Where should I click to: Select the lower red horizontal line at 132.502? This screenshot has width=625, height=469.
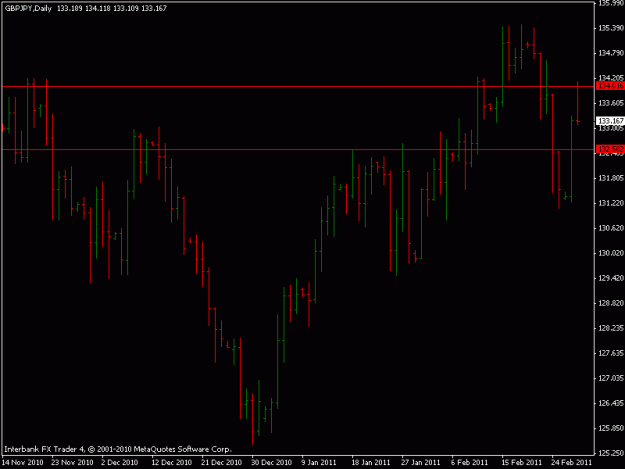[x=298, y=149]
